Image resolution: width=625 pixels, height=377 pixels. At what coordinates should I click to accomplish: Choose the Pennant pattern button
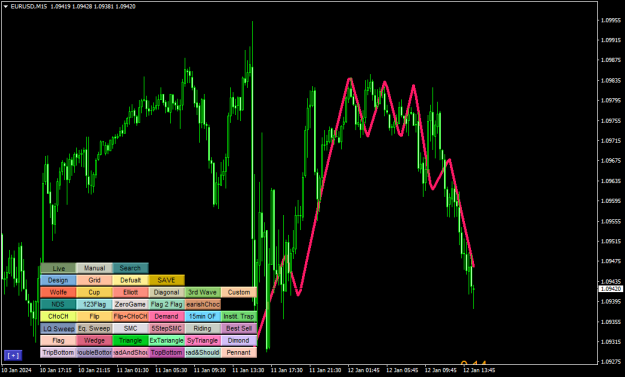click(x=239, y=352)
